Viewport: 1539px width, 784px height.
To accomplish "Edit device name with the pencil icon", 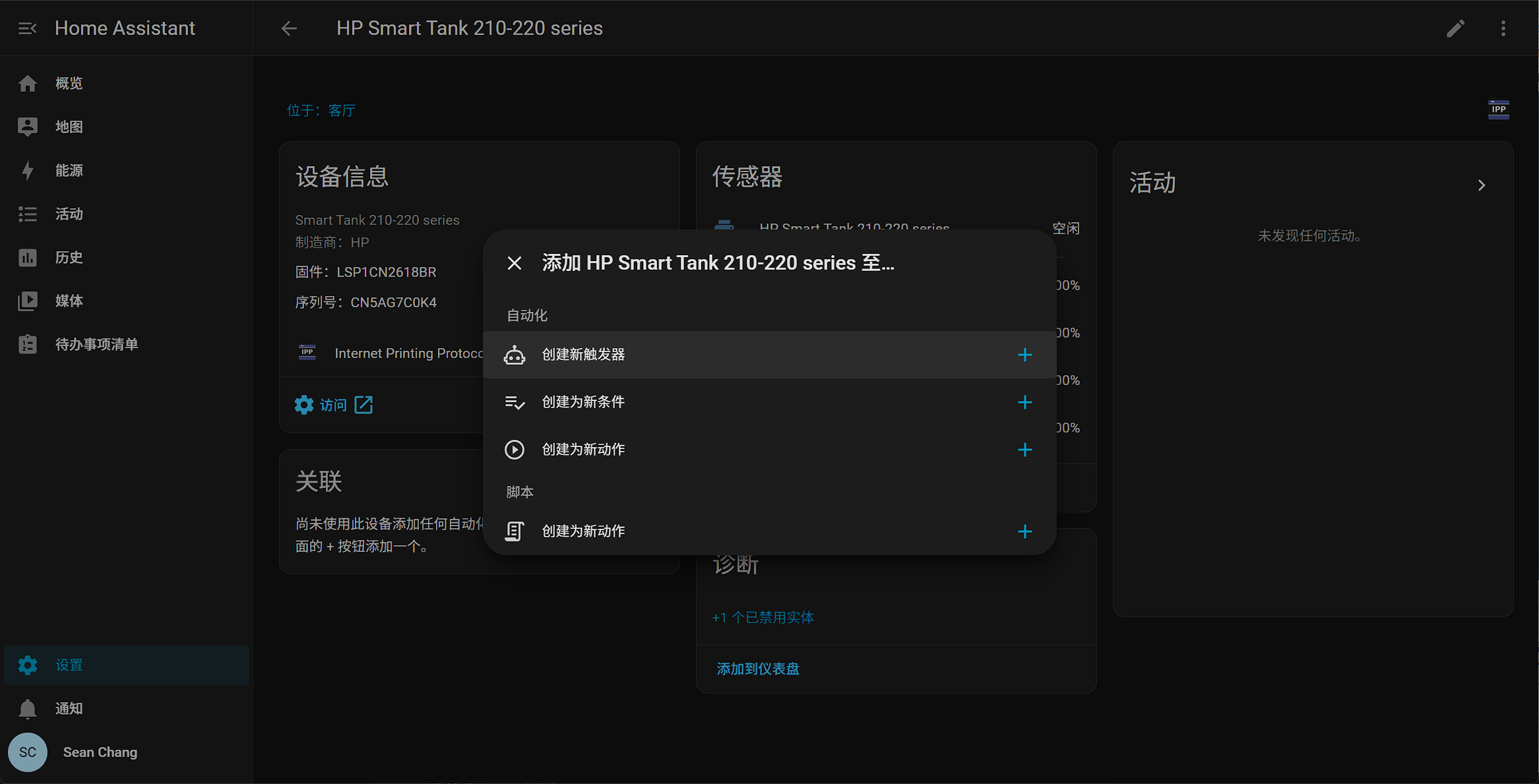I will (1456, 28).
